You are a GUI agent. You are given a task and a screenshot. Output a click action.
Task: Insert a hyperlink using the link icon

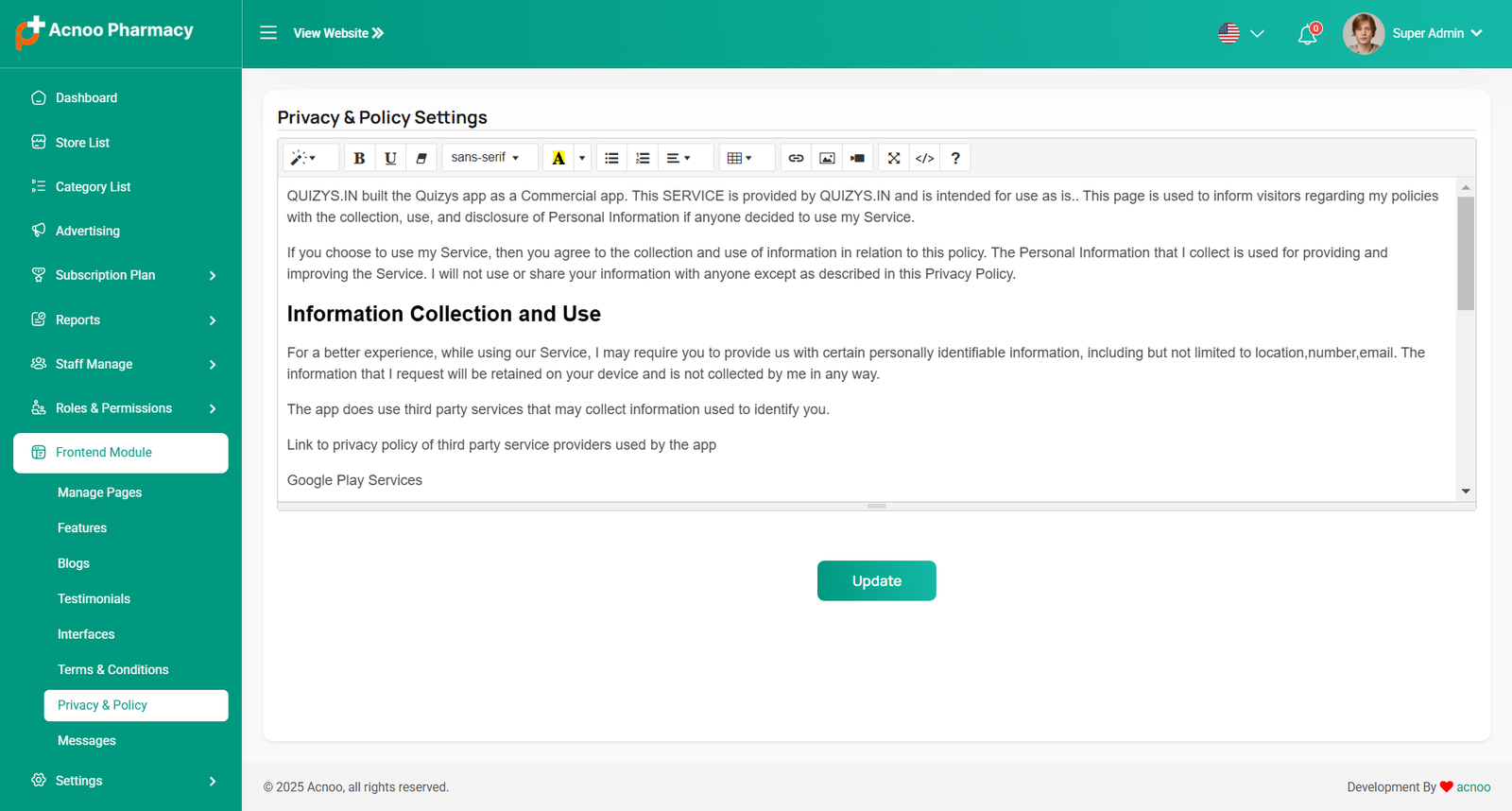[796, 158]
